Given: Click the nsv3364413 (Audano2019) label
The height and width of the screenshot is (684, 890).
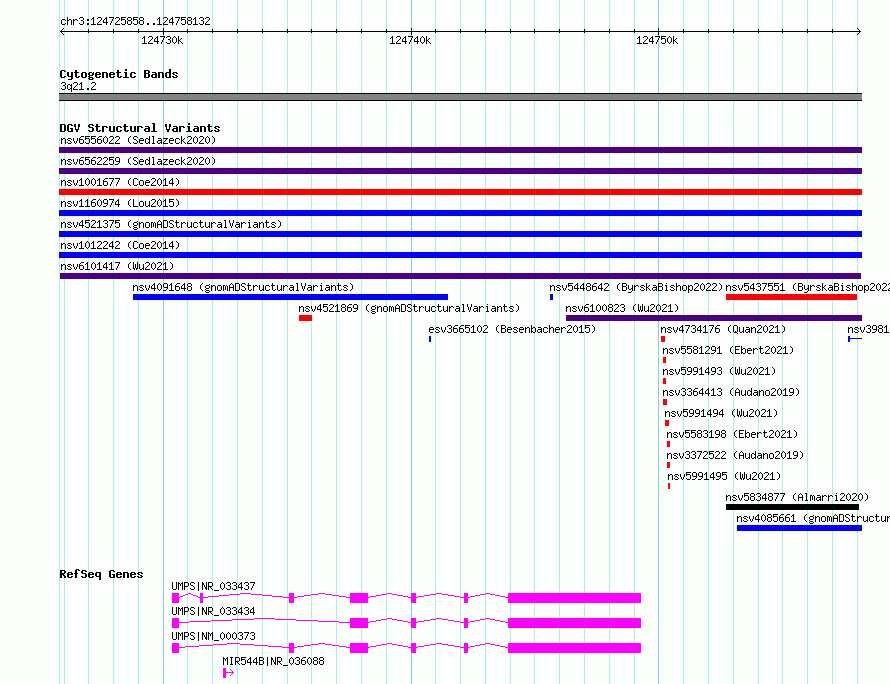Looking at the screenshot, I should (731, 392).
